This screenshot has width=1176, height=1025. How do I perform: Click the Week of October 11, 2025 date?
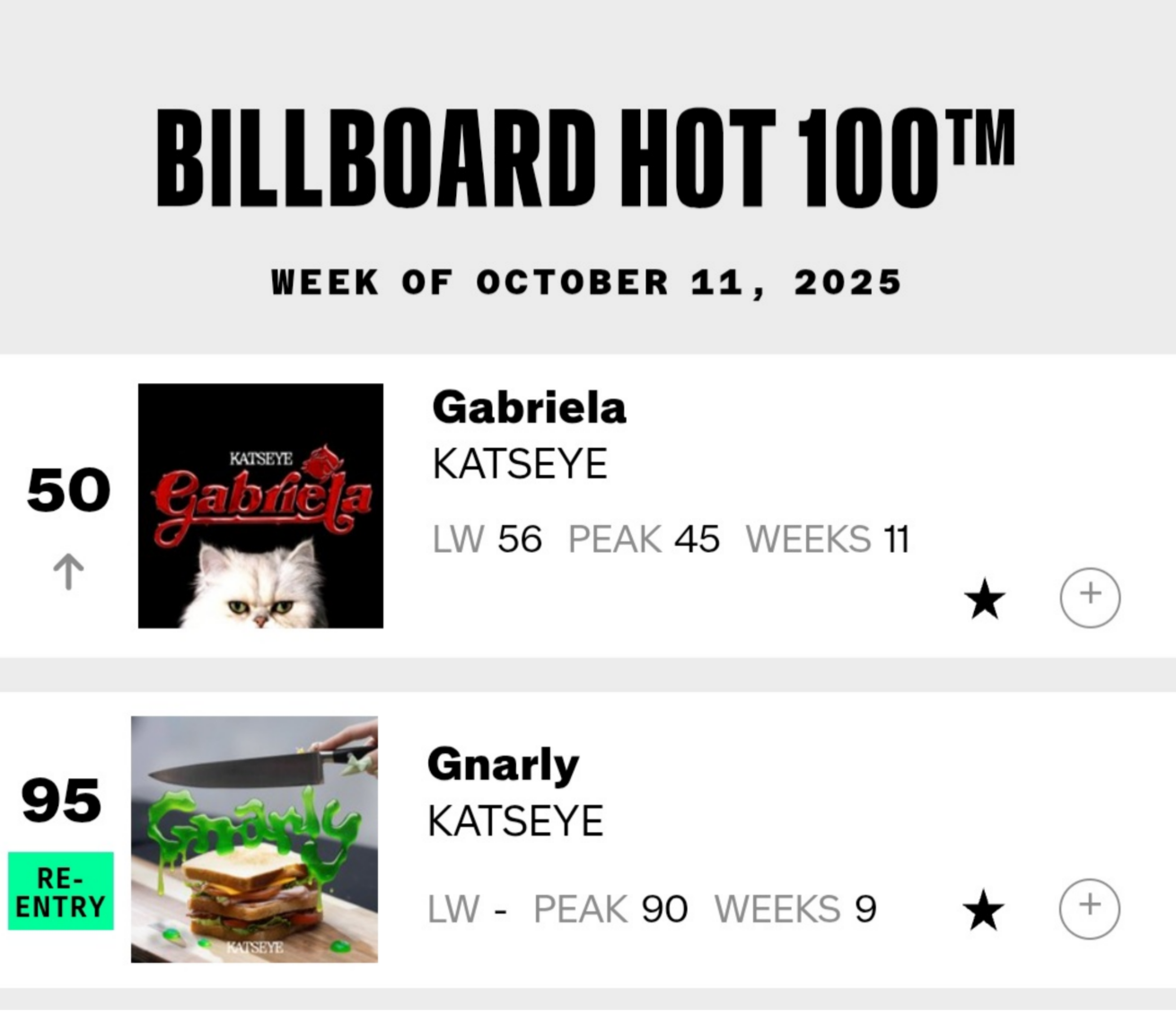[586, 282]
